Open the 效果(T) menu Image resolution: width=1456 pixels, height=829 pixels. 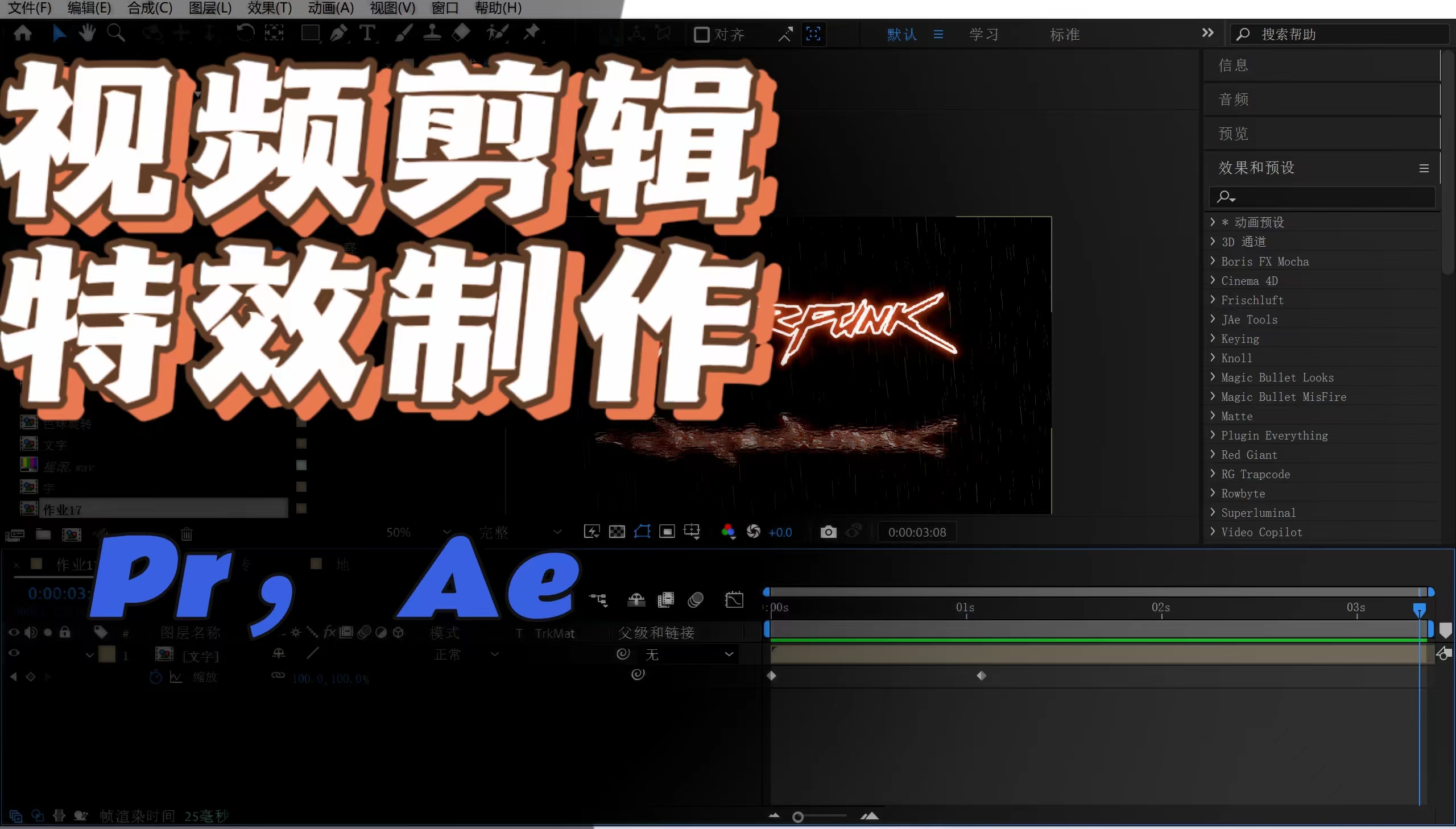(269, 7)
